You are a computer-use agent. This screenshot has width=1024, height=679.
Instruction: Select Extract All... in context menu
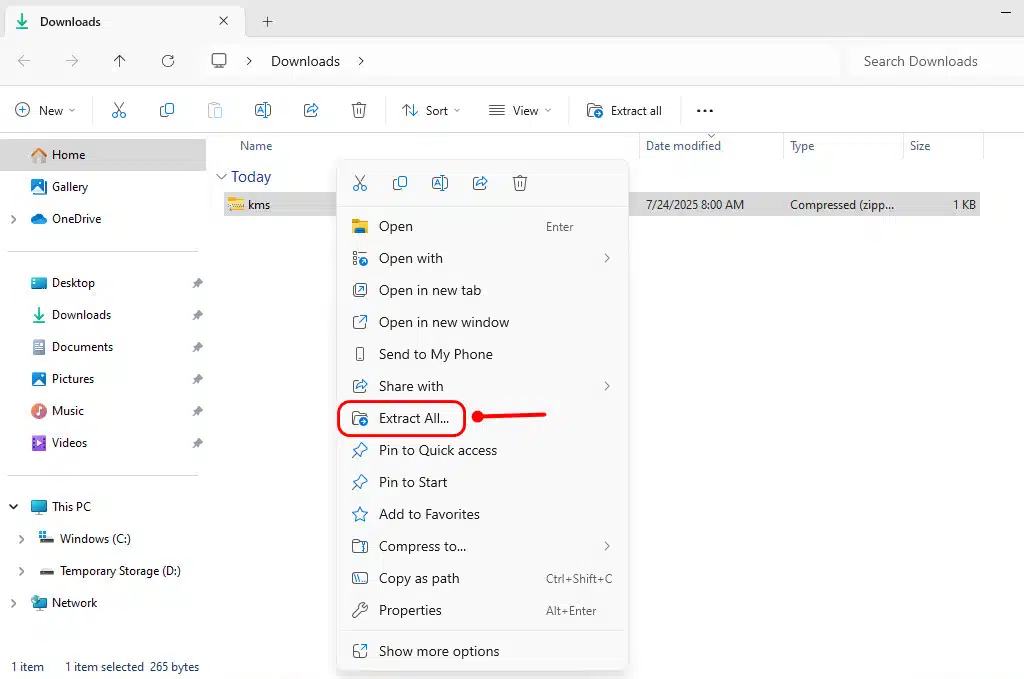coord(413,418)
